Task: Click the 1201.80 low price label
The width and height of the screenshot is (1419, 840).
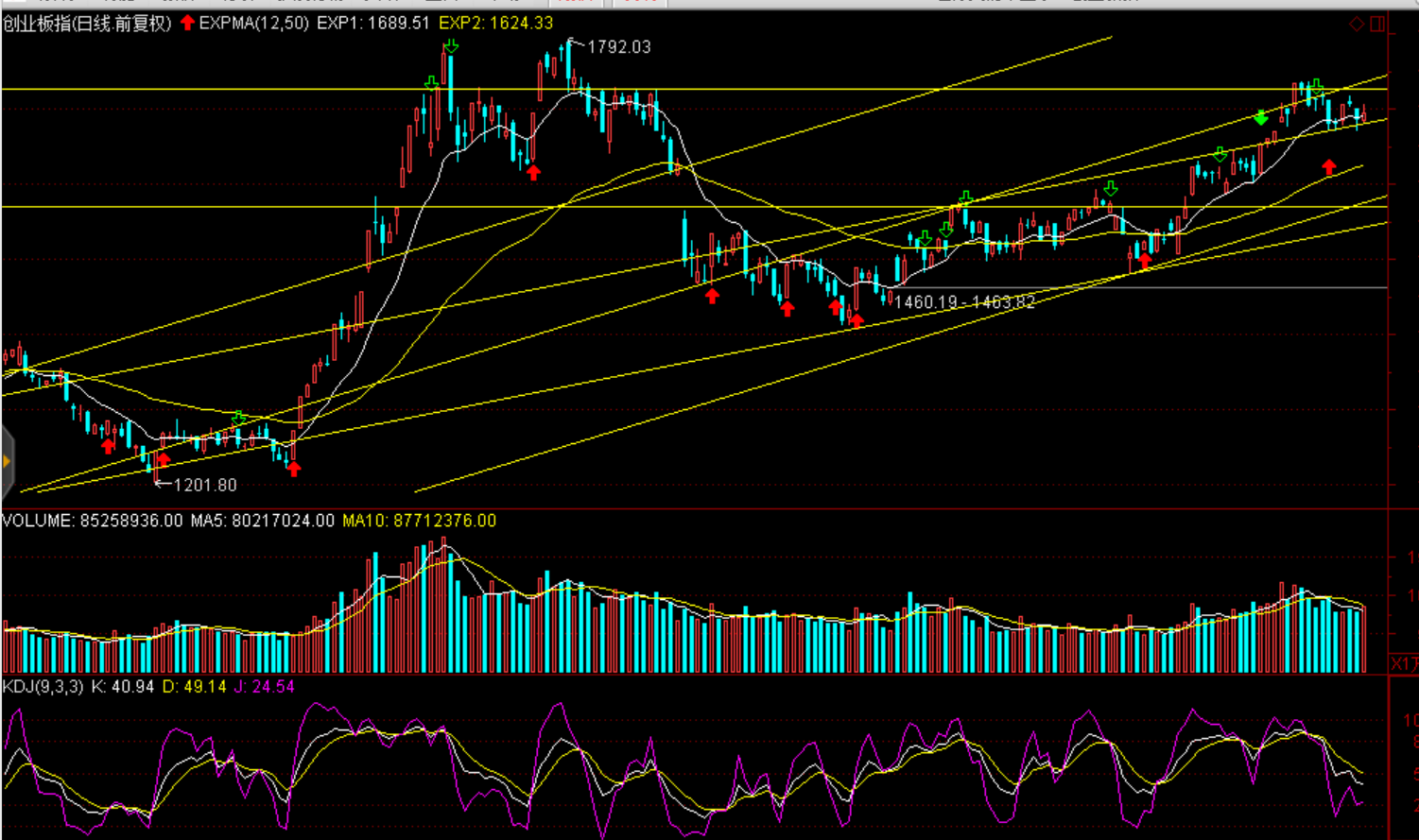Action: tap(205, 485)
